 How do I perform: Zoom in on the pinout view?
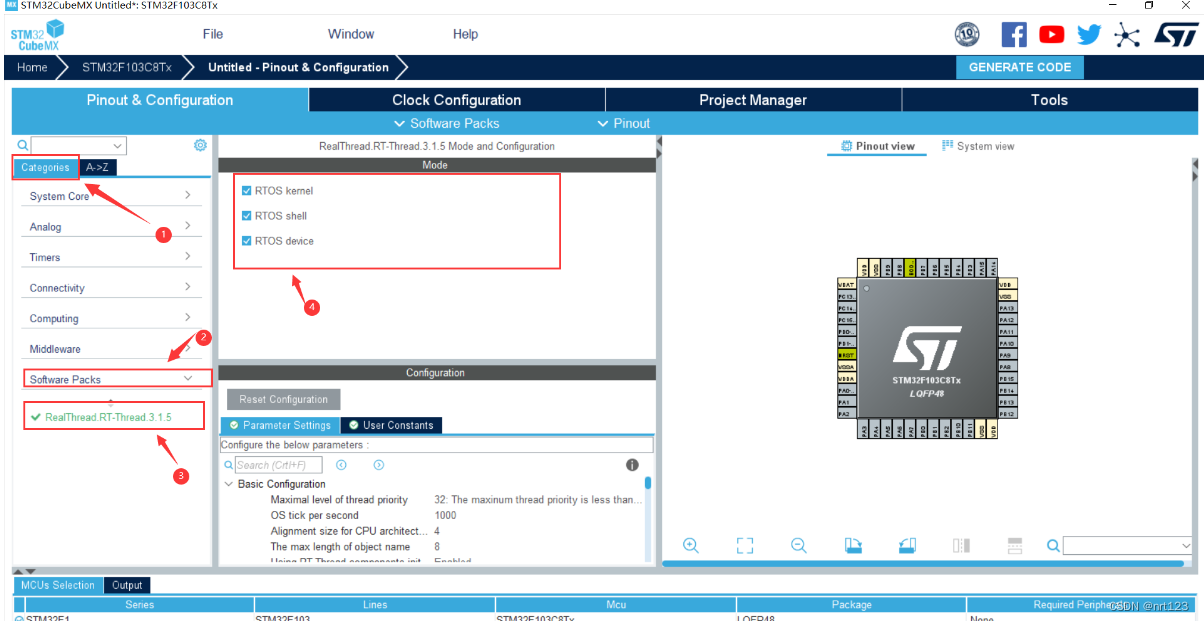[x=690, y=545]
